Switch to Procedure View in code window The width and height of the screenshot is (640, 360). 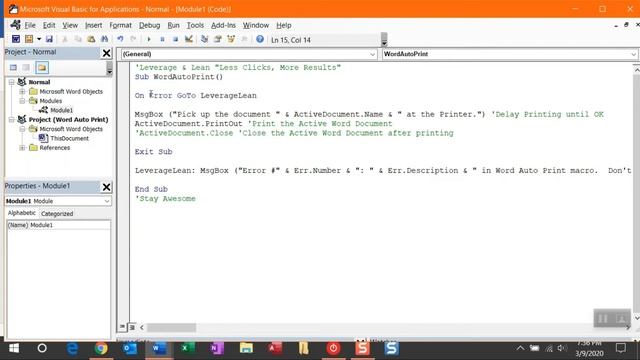(x=122, y=327)
